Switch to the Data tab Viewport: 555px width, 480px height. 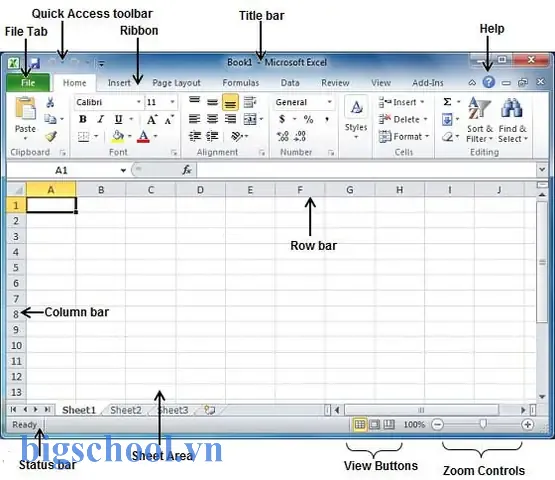coord(290,83)
